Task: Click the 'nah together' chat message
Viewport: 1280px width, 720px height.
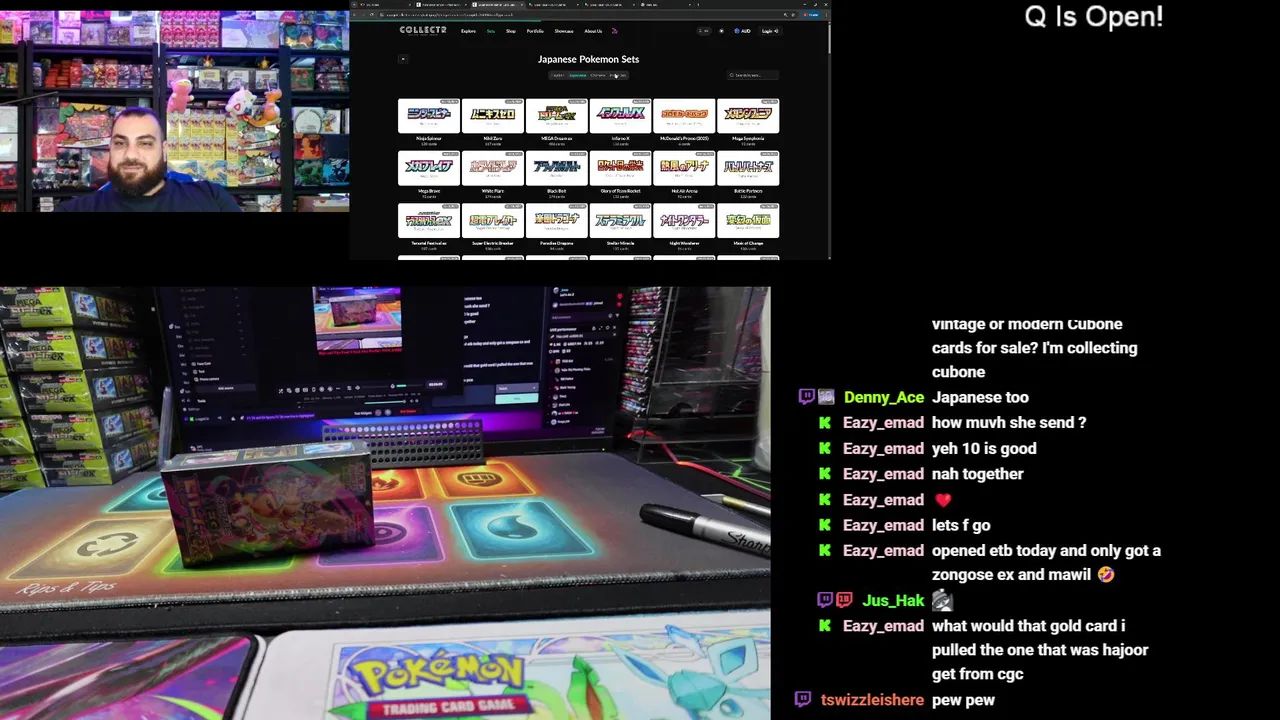Action: coord(978,474)
